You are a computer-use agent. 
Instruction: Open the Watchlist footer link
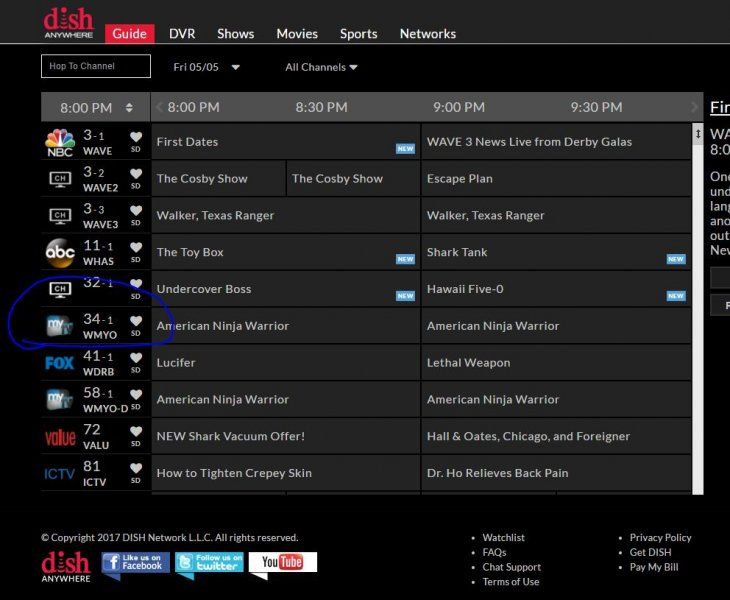click(x=503, y=537)
